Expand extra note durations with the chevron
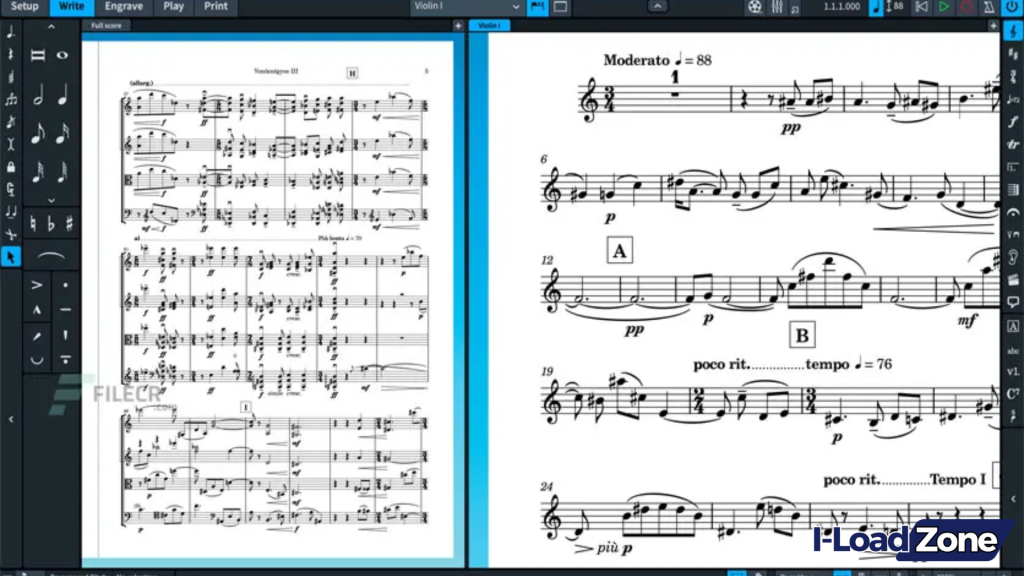Image resolution: width=1024 pixels, height=576 pixels. tap(51, 198)
